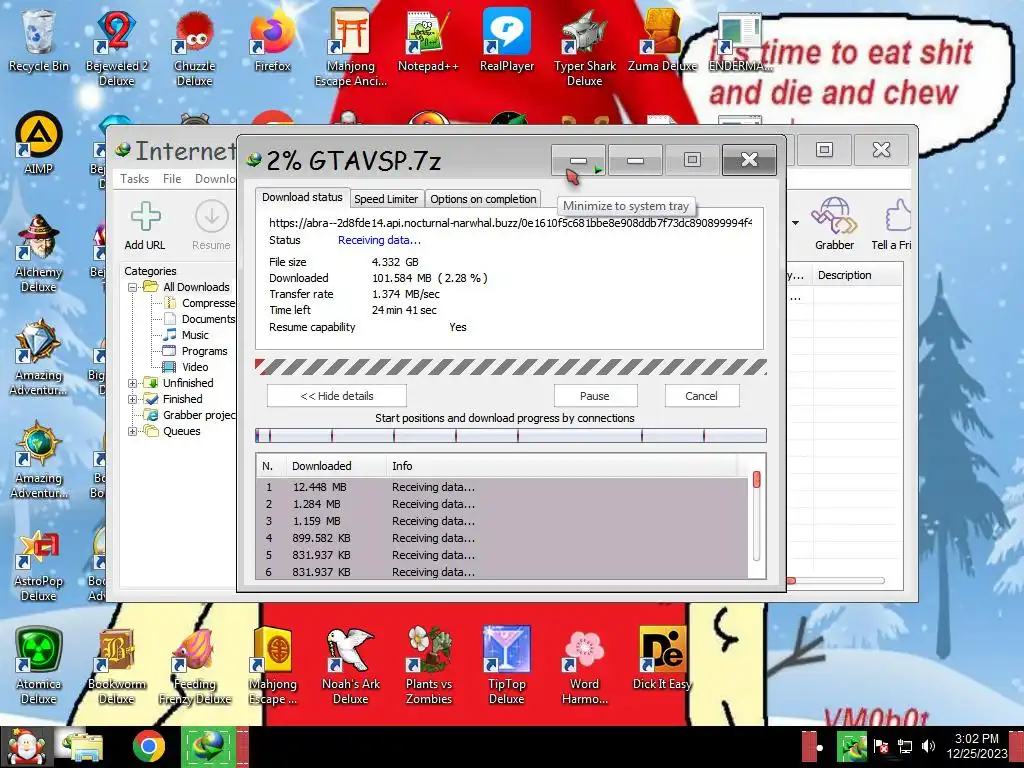Open Chrome from the taskbar

149,746
